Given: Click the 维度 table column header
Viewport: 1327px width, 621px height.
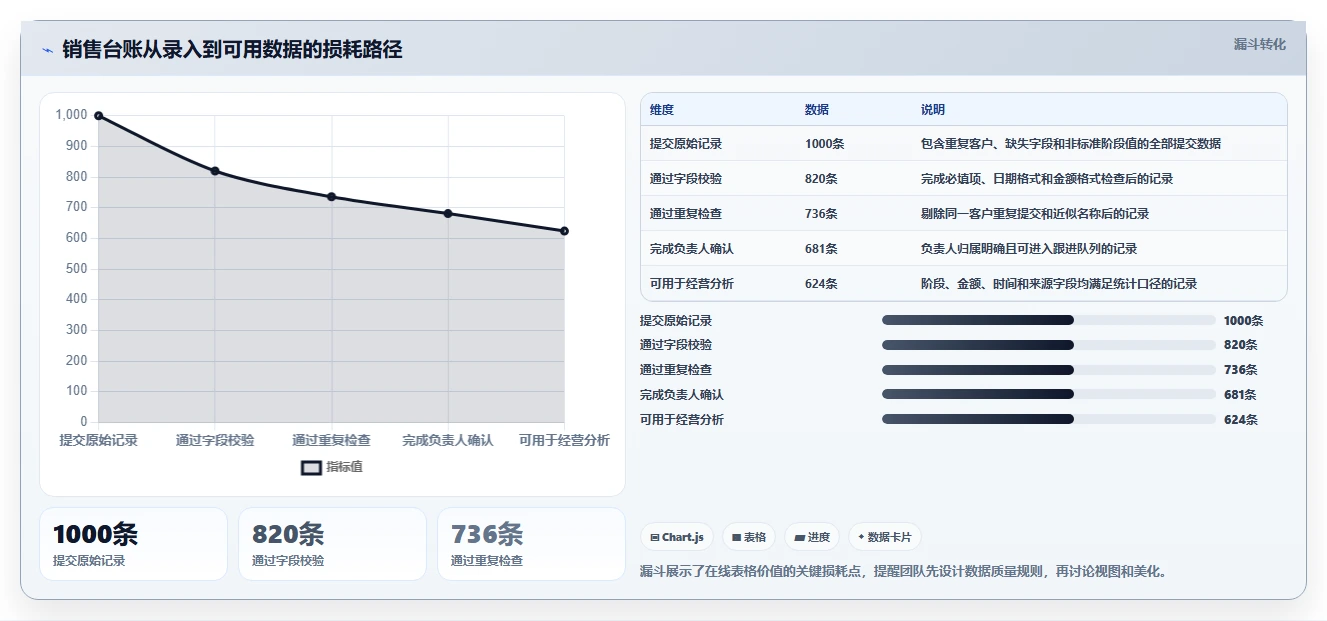Looking at the screenshot, I should tap(662, 110).
